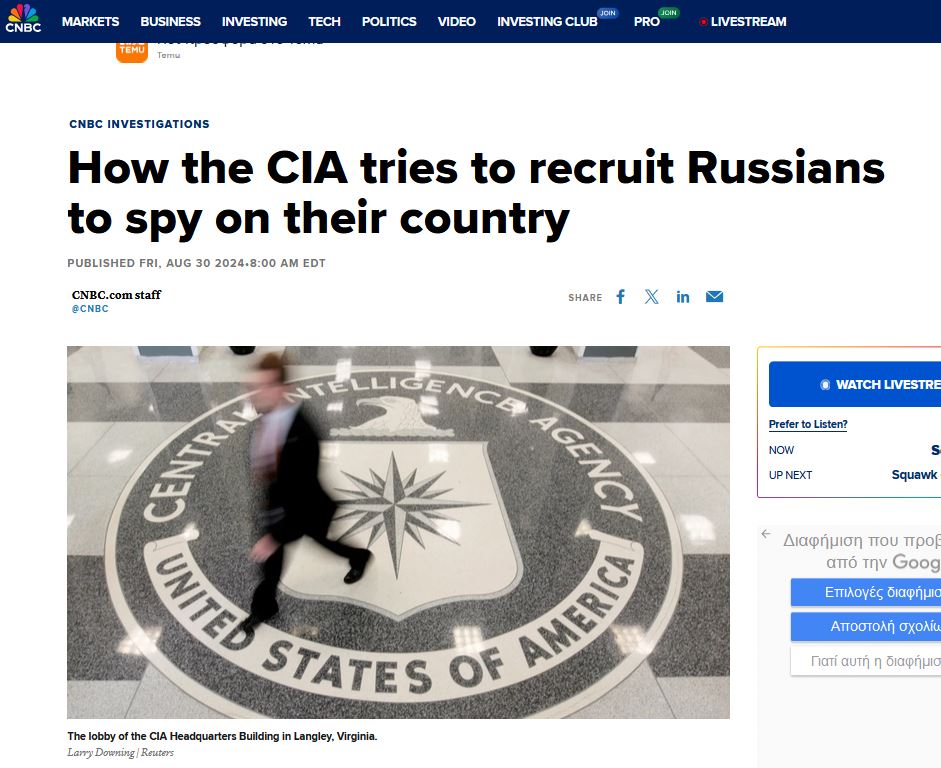The image size is (941, 768).
Task: Open CNBC Investigations section link
Action: [x=139, y=124]
